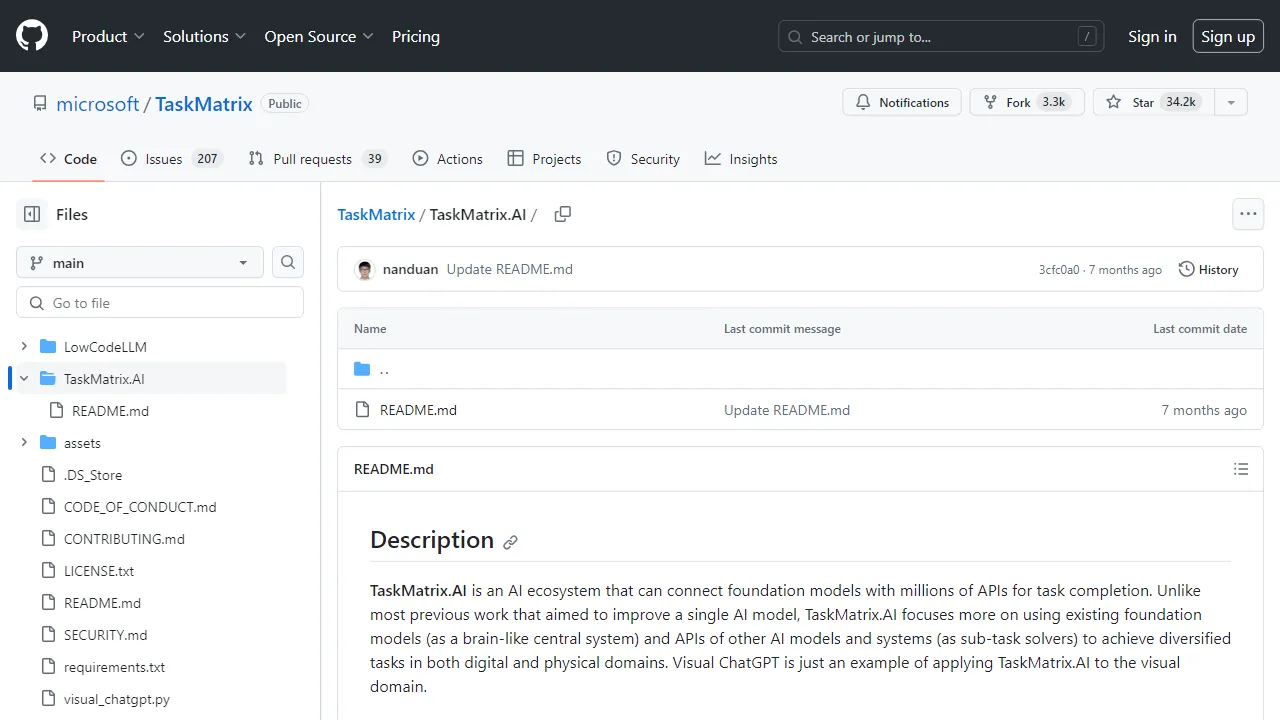
Task: Click the Update README.md message in table row
Action: point(787,410)
